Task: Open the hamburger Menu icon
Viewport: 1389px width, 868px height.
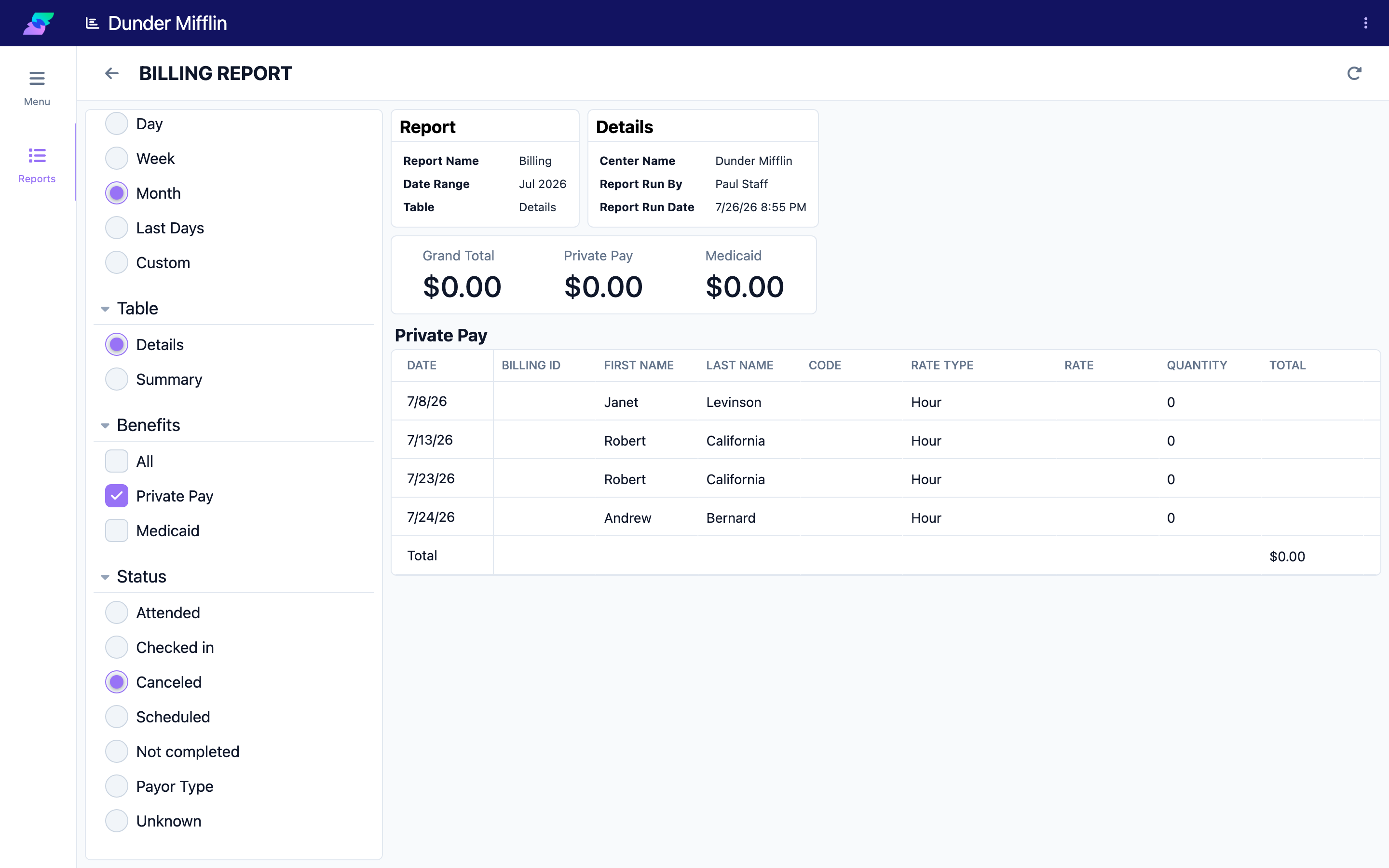Action: click(x=37, y=78)
